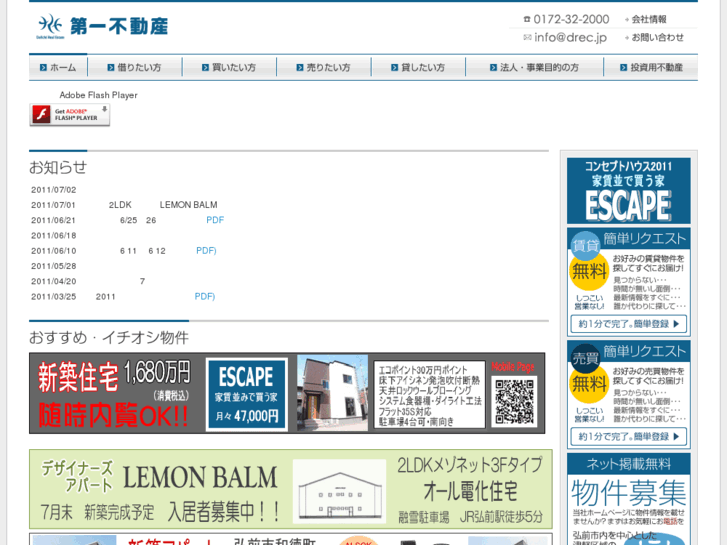Open the 貸したい方 menu tab
This screenshot has width=727, height=545.
pyautogui.click(x=418, y=67)
